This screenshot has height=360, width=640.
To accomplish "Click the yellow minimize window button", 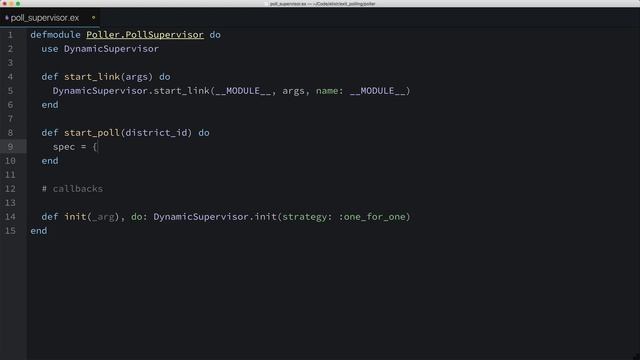I will click(x=11, y=4).
